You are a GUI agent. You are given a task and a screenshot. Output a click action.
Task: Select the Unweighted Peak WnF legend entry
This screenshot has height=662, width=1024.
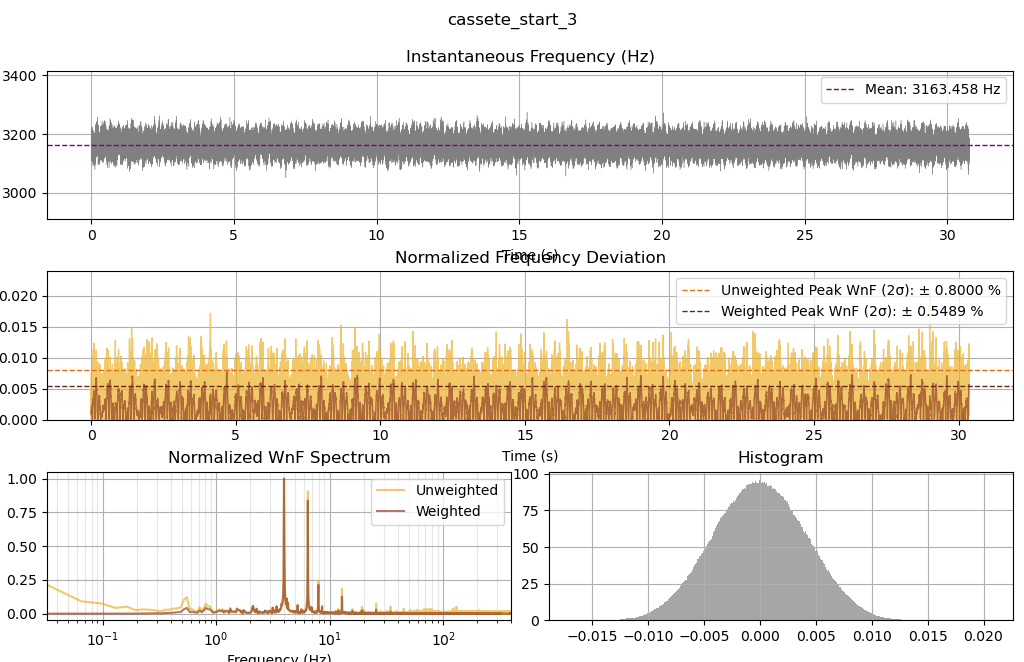[x=841, y=290]
